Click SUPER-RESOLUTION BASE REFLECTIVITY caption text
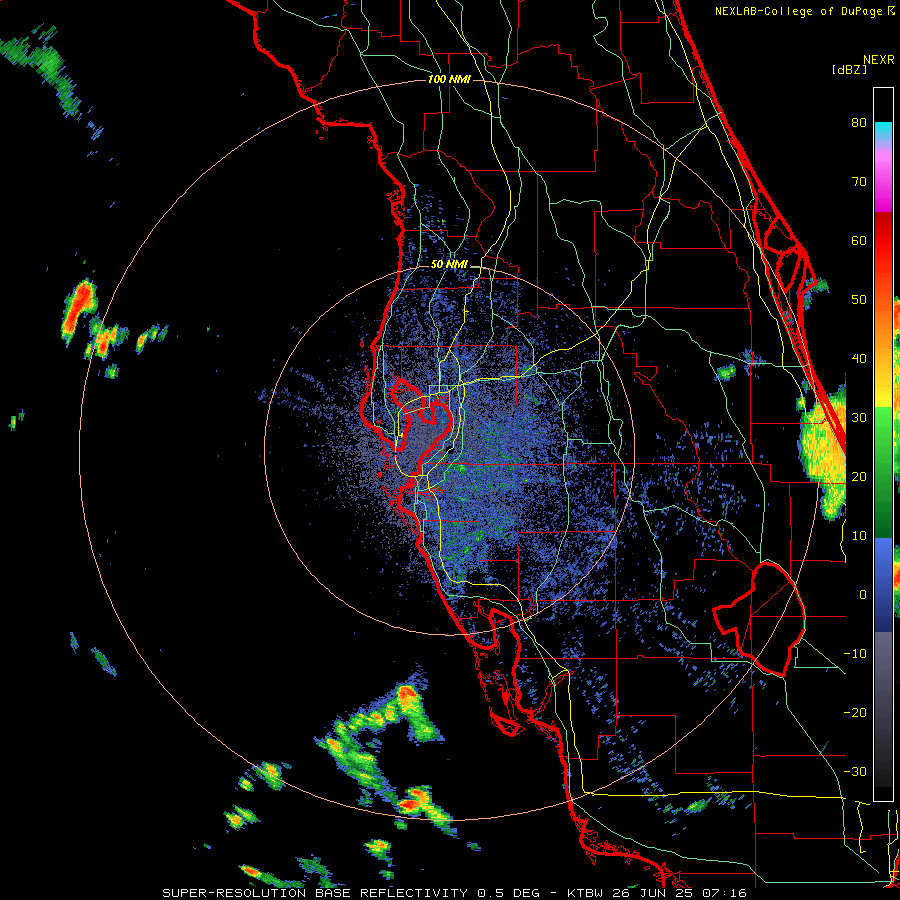 [x=315, y=893]
